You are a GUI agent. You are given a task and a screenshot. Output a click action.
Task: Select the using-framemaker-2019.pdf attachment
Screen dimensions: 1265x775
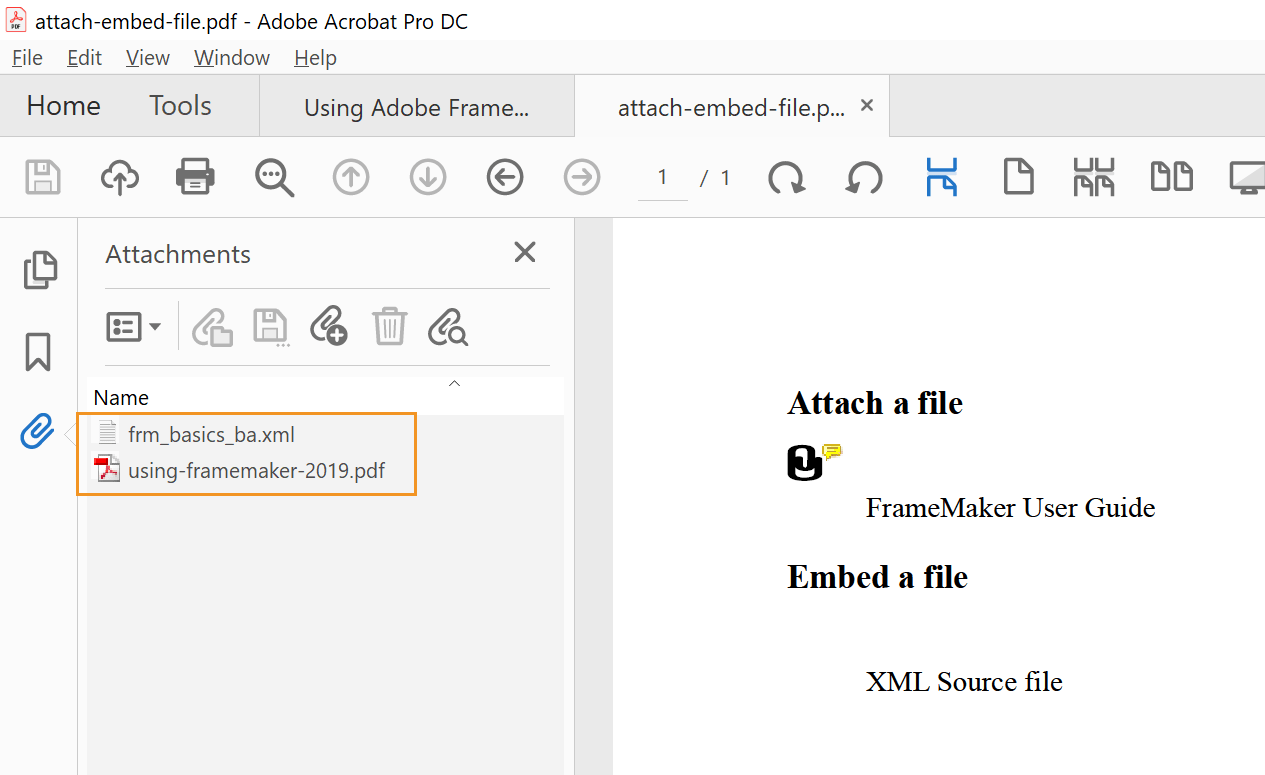(255, 470)
